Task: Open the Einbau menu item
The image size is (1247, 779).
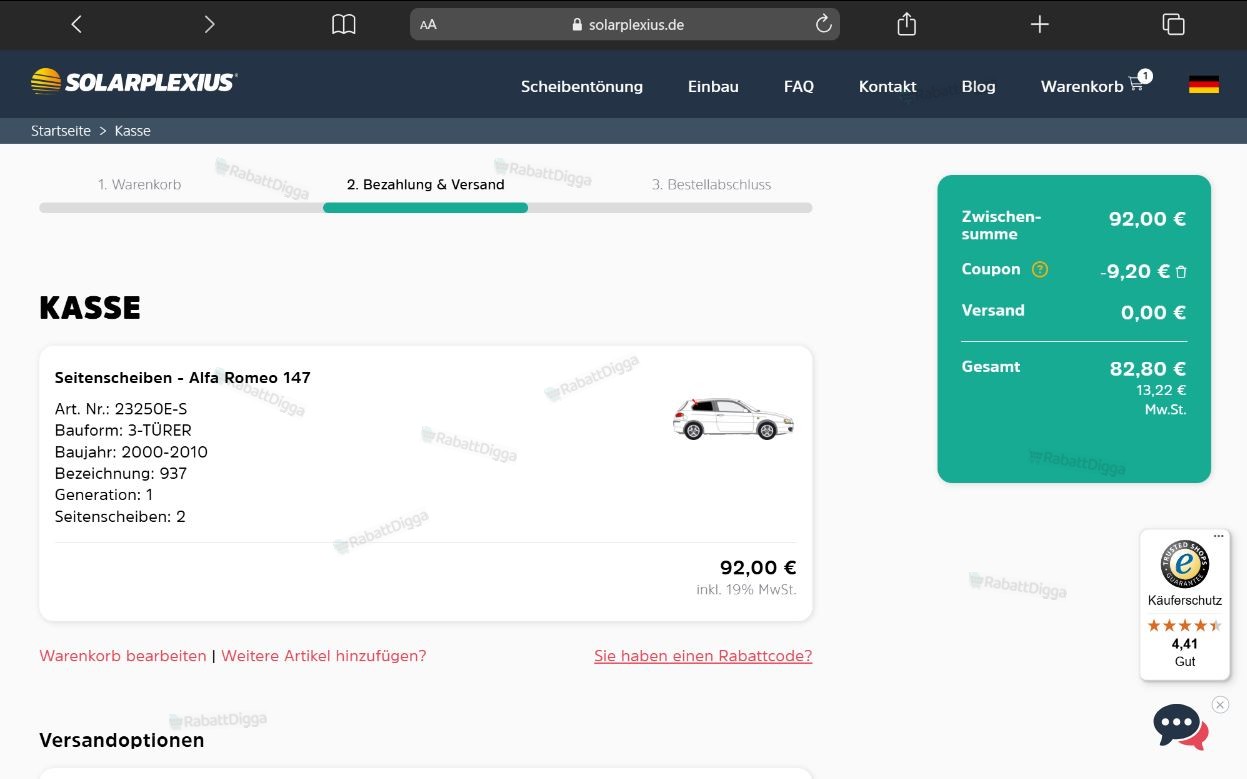Action: [713, 86]
